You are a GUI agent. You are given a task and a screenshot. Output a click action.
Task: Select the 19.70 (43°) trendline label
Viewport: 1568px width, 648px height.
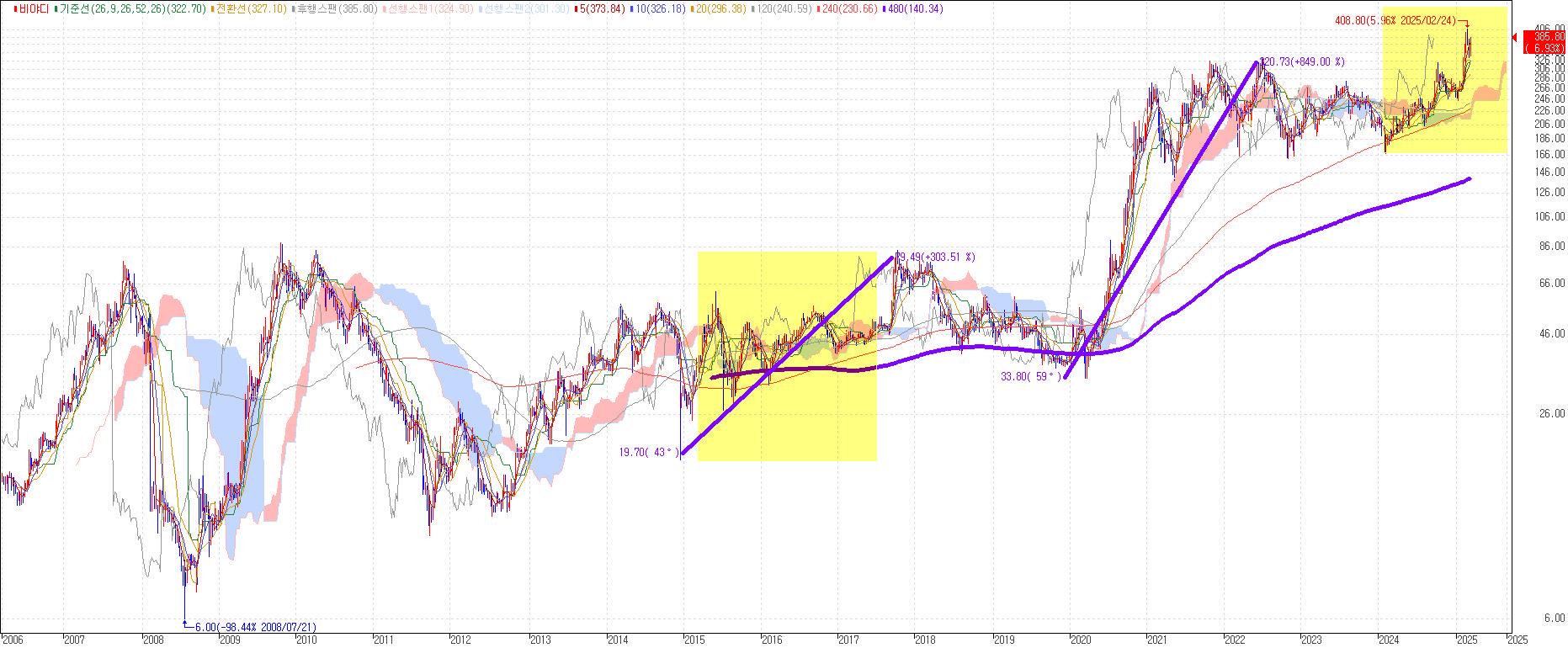649,453
